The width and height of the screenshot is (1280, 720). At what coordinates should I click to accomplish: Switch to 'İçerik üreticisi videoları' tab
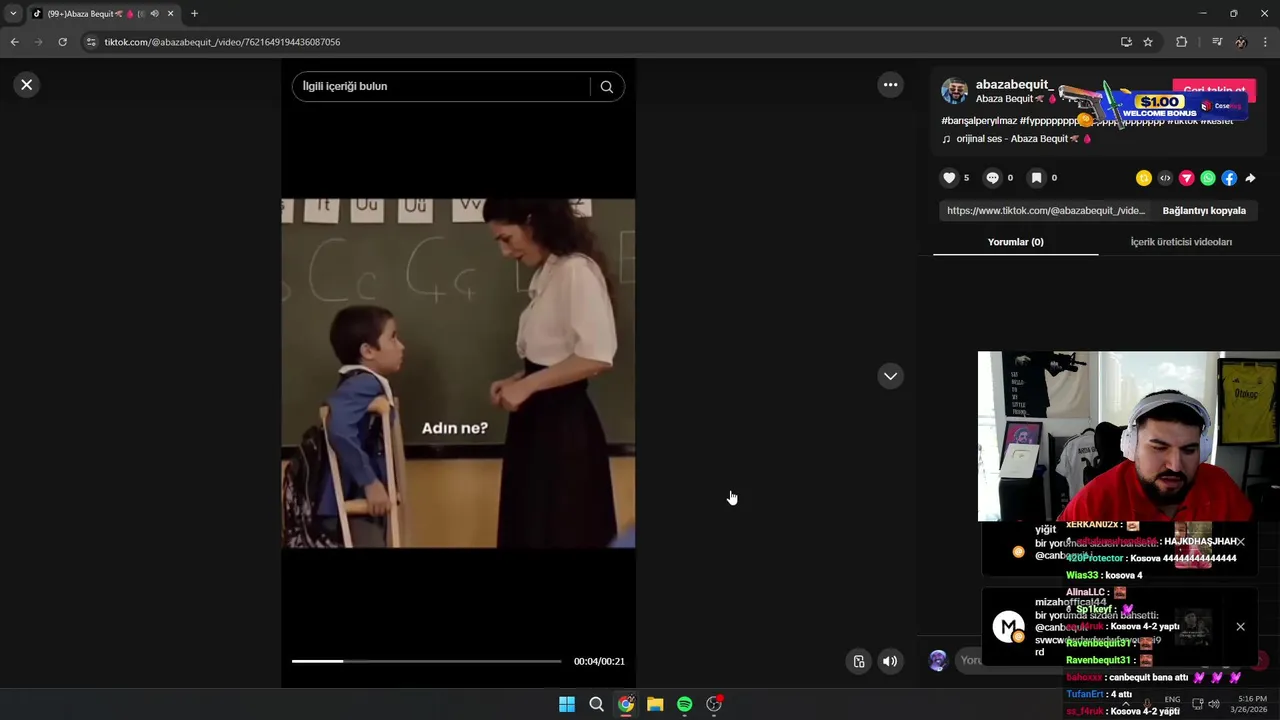tap(1181, 242)
